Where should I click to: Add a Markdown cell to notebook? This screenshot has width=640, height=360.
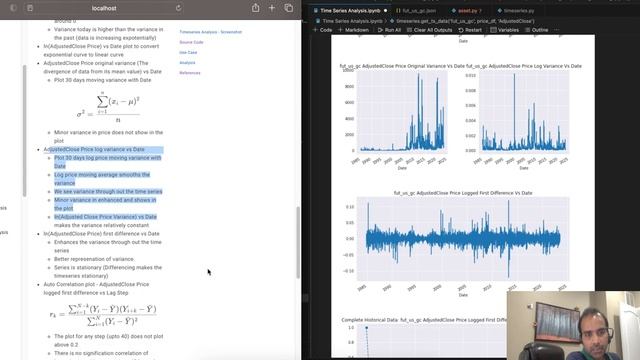(x=353, y=30)
